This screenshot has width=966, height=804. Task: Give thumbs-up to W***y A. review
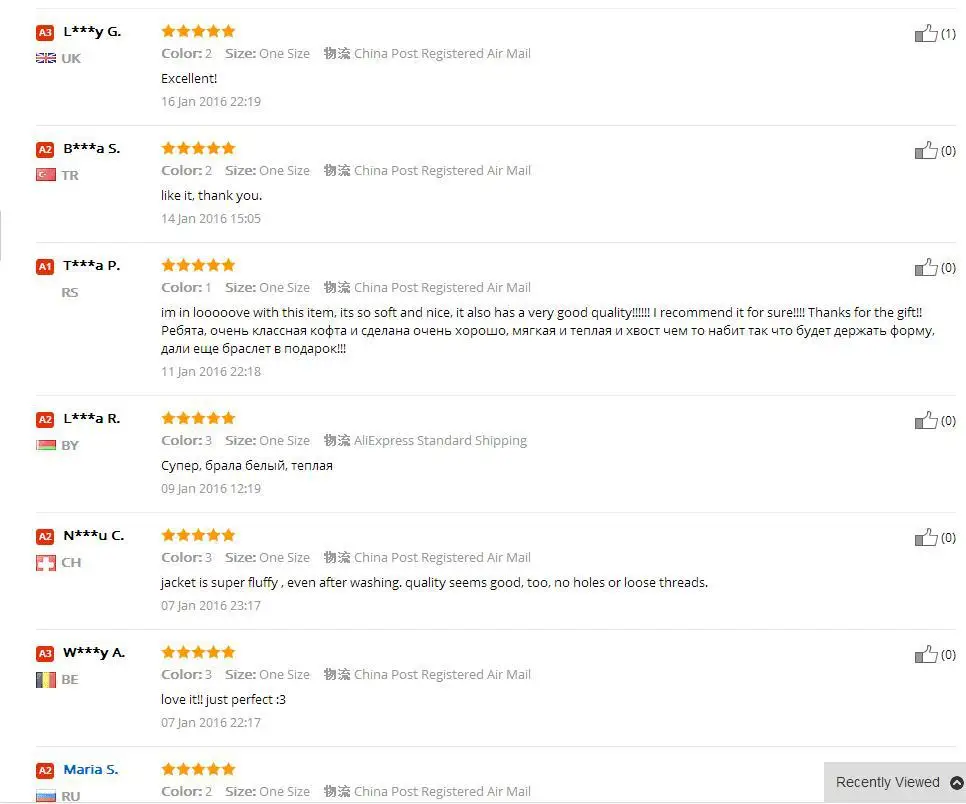pyautogui.click(x=925, y=654)
